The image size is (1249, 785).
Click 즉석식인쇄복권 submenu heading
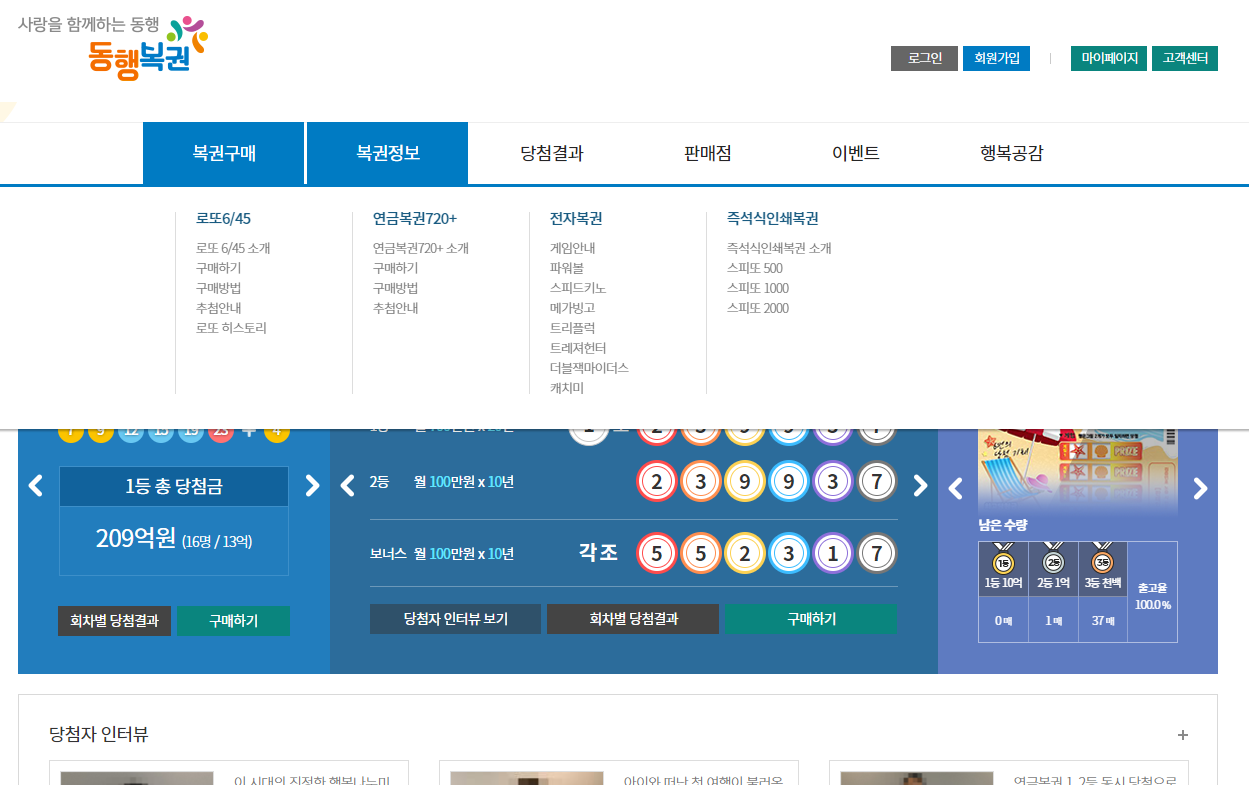click(773, 218)
